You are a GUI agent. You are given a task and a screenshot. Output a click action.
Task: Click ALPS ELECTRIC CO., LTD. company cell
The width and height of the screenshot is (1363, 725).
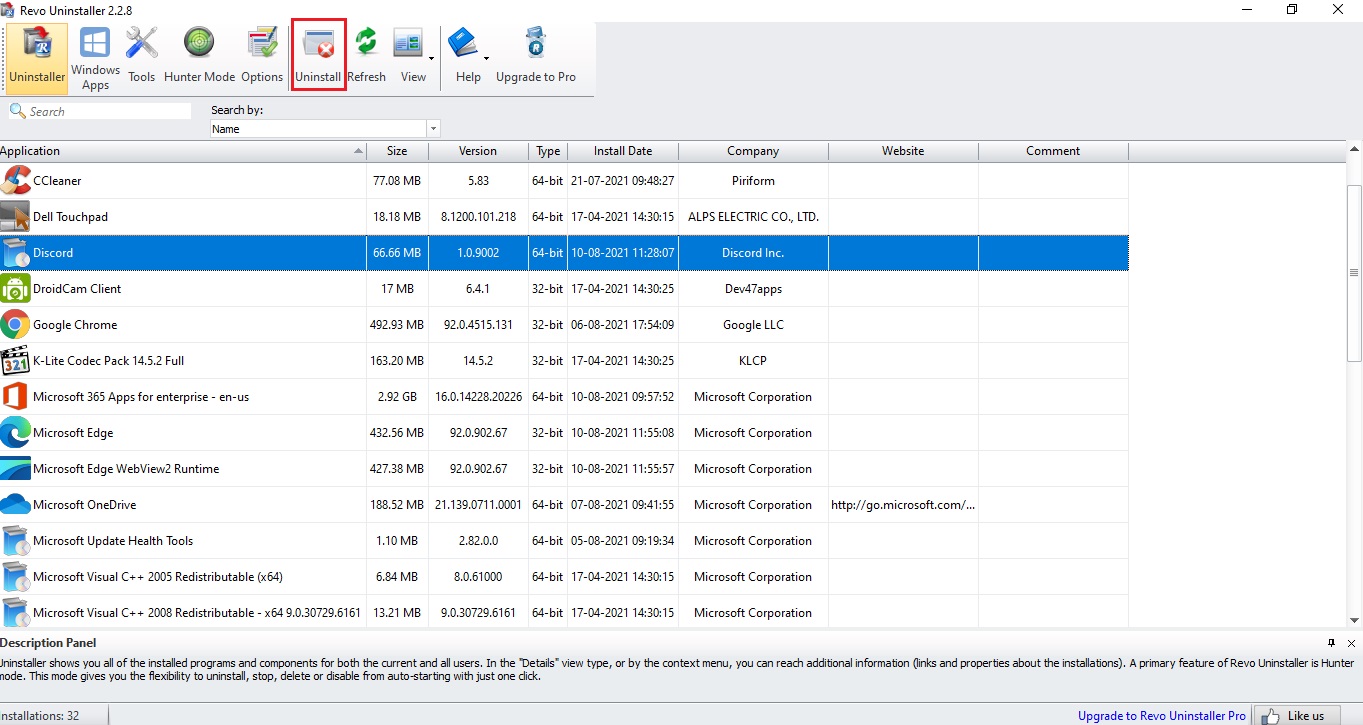753,217
